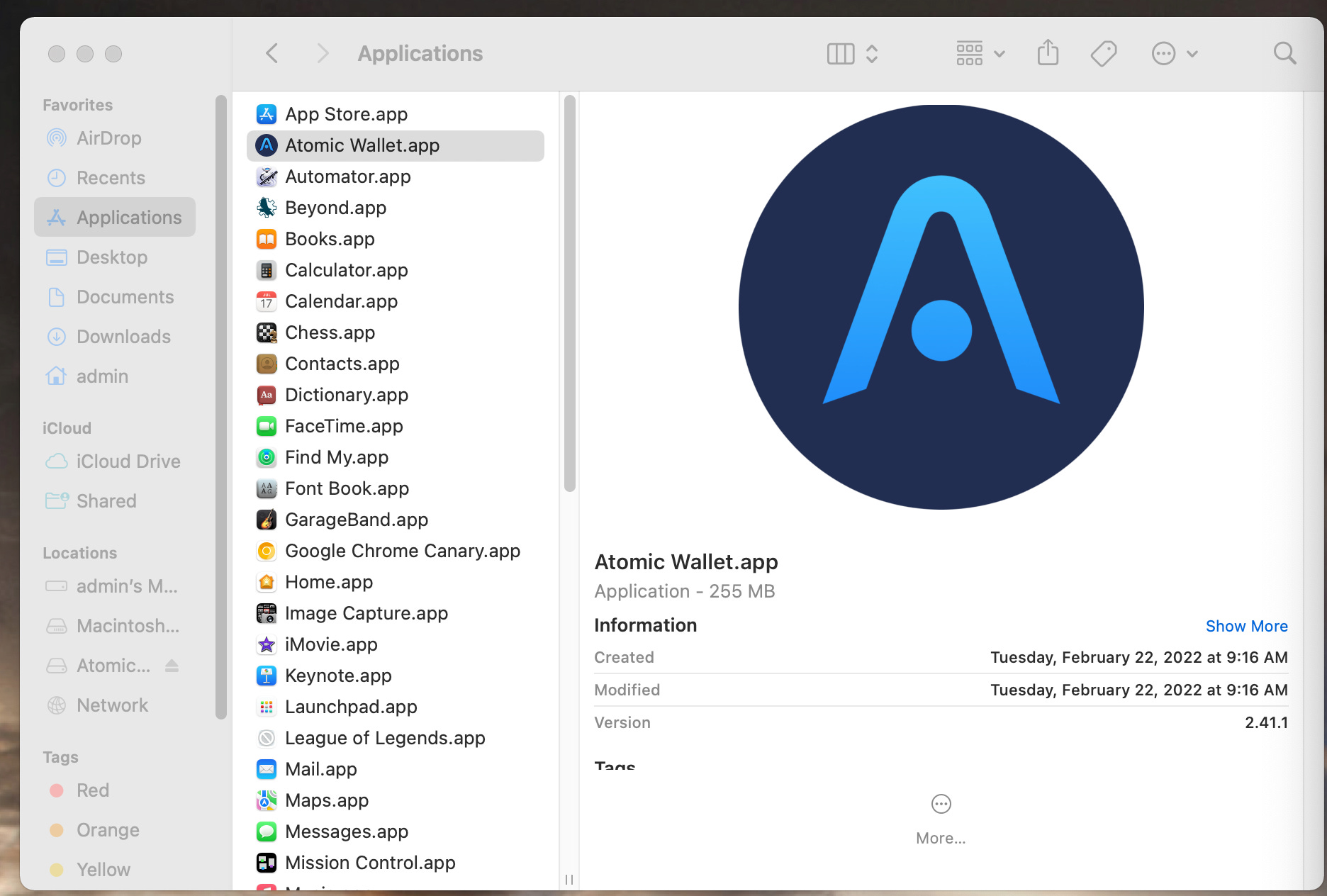Click the Beyond app icon

tap(267, 208)
